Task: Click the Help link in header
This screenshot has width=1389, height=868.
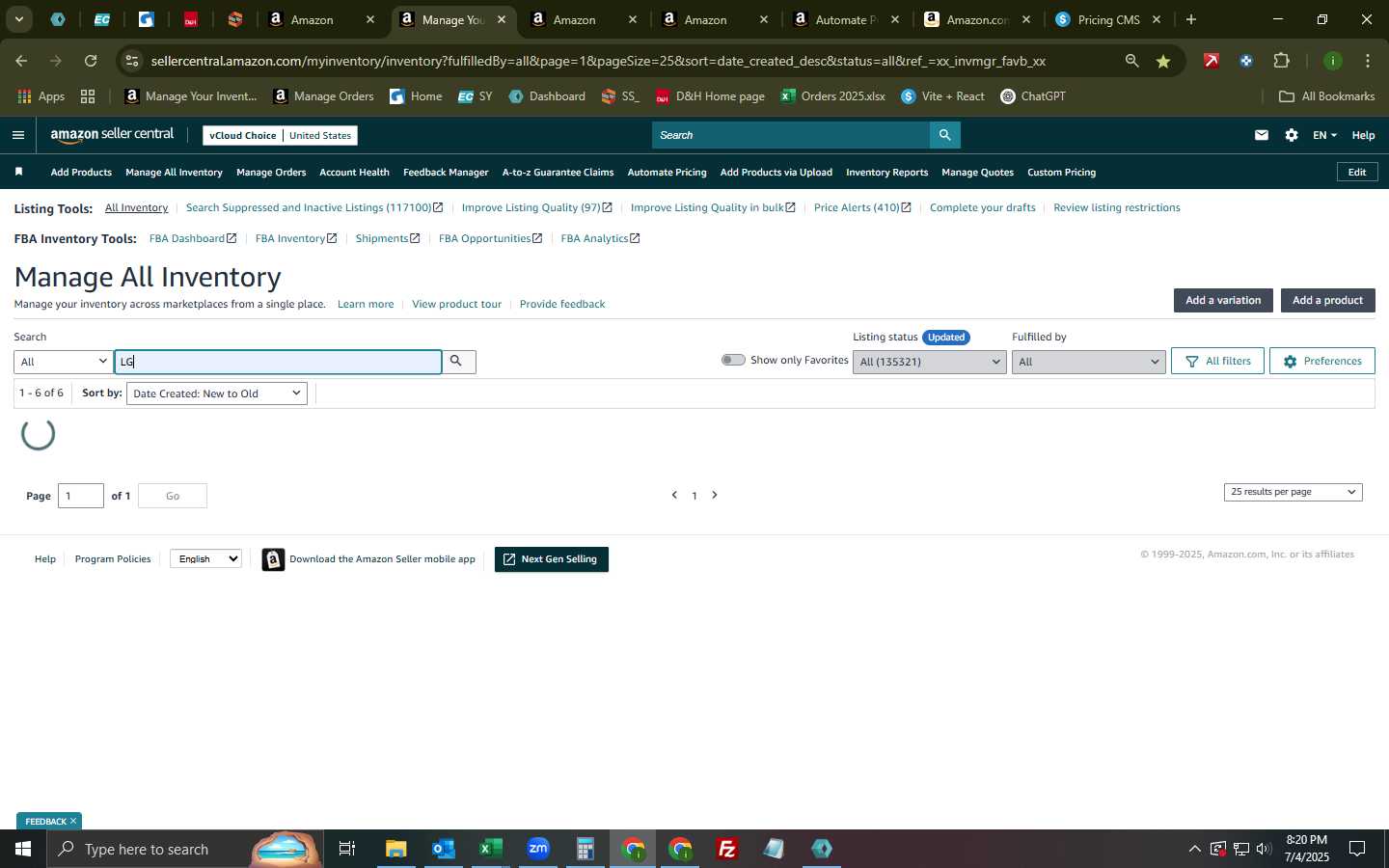Action: (x=1363, y=135)
